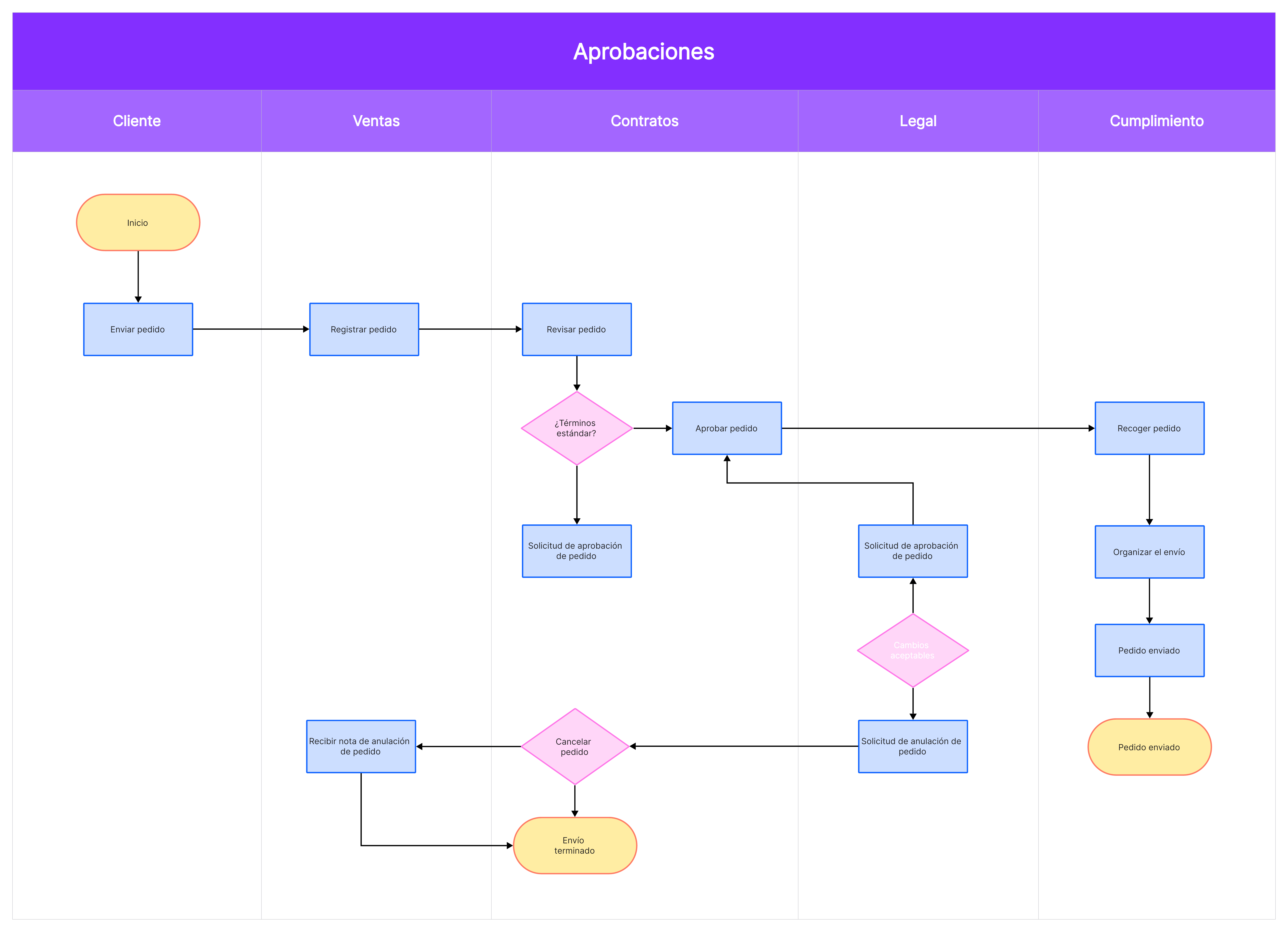Select the 'Recoger pedido' process box
Image resolution: width=1288 pixels, height=932 pixels.
[1149, 428]
